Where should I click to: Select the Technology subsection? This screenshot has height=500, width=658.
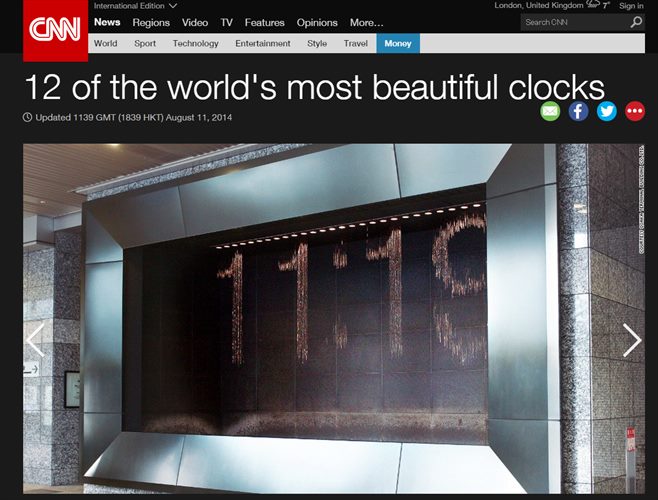click(x=196, y=43)
